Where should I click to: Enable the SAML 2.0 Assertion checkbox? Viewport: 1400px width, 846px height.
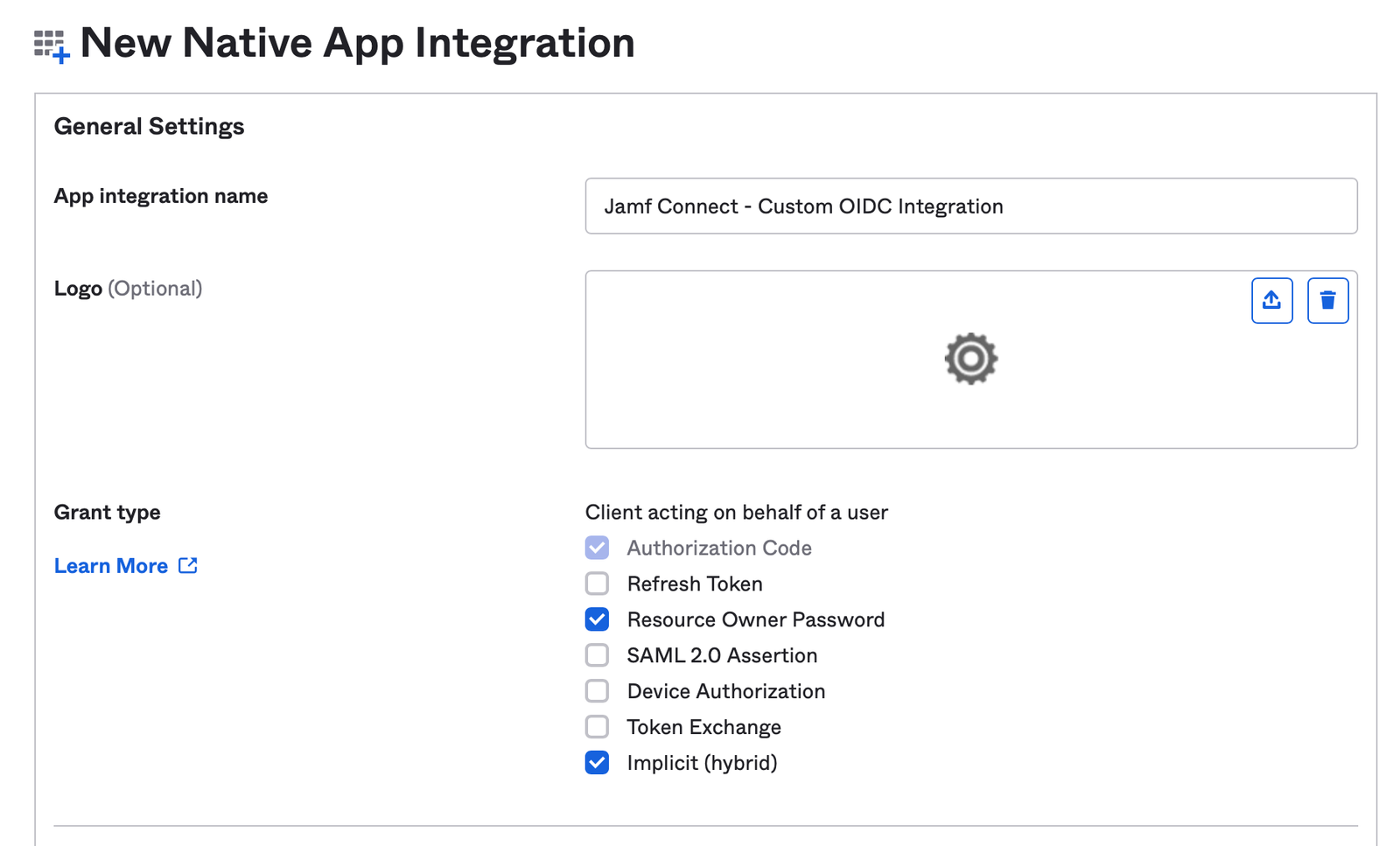click(597, 655)
